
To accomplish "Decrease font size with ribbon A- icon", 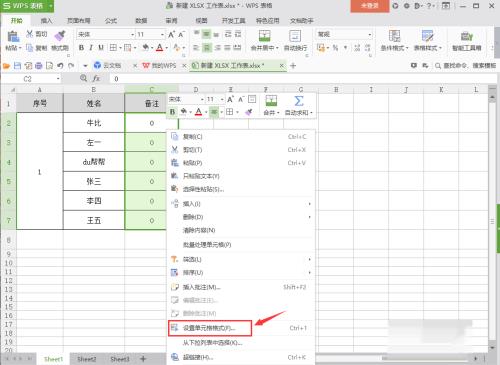I will point(181,34).
